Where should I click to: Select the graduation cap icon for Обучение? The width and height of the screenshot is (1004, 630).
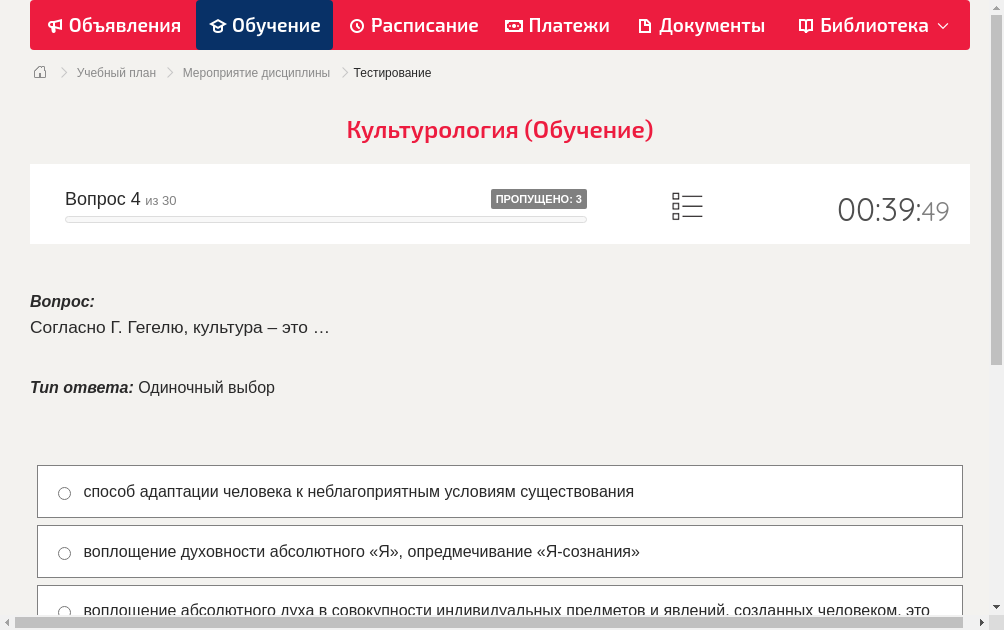point(220,25)
